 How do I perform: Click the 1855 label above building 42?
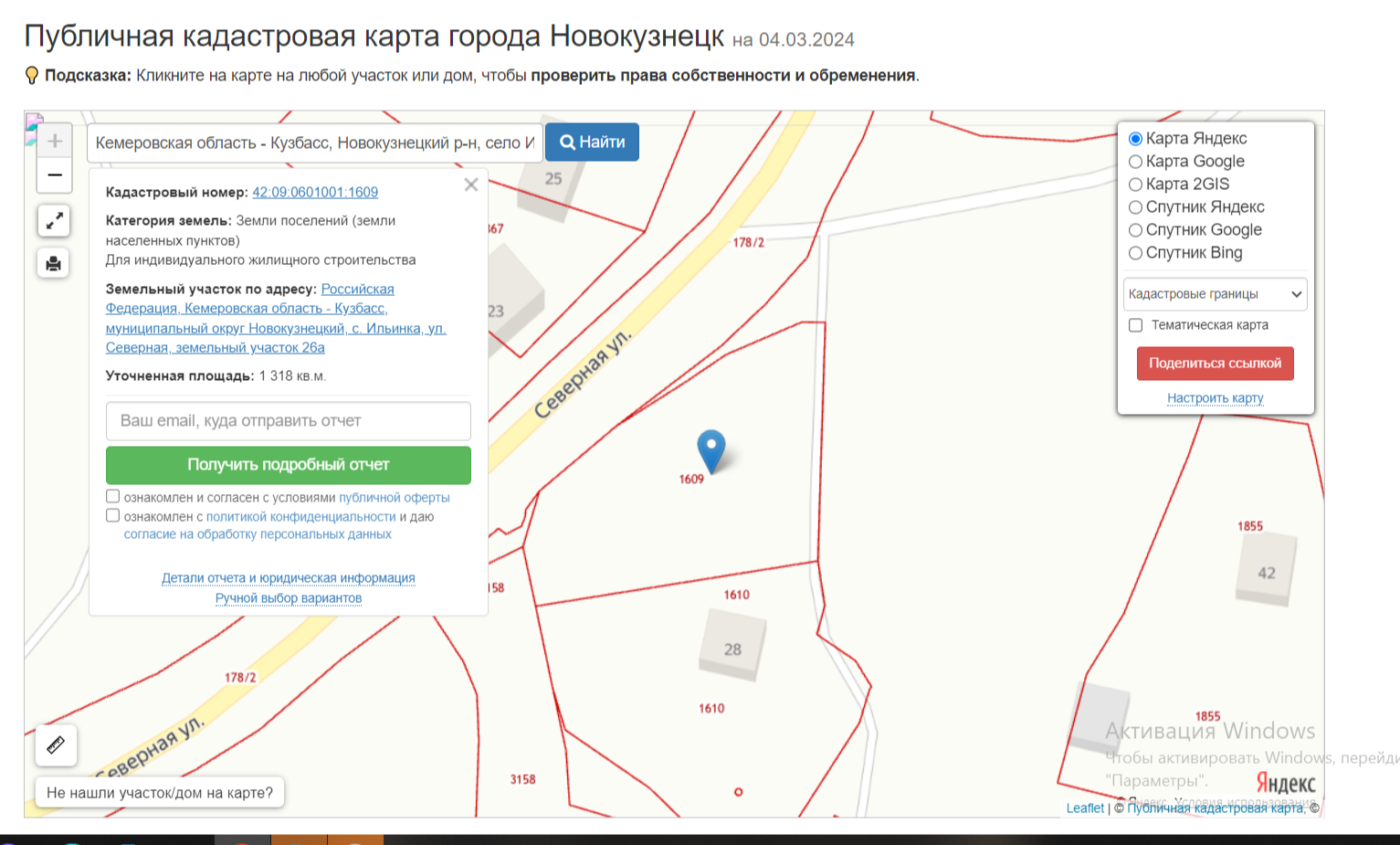click(1250, 526)
